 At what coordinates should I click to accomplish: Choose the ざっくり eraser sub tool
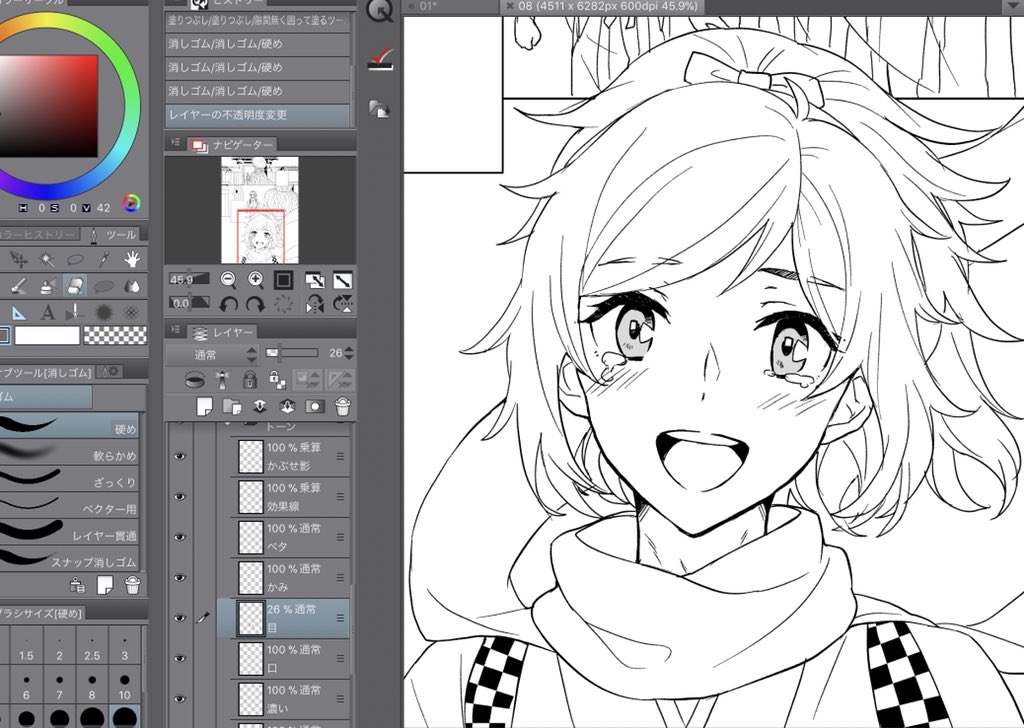[69, 479]
